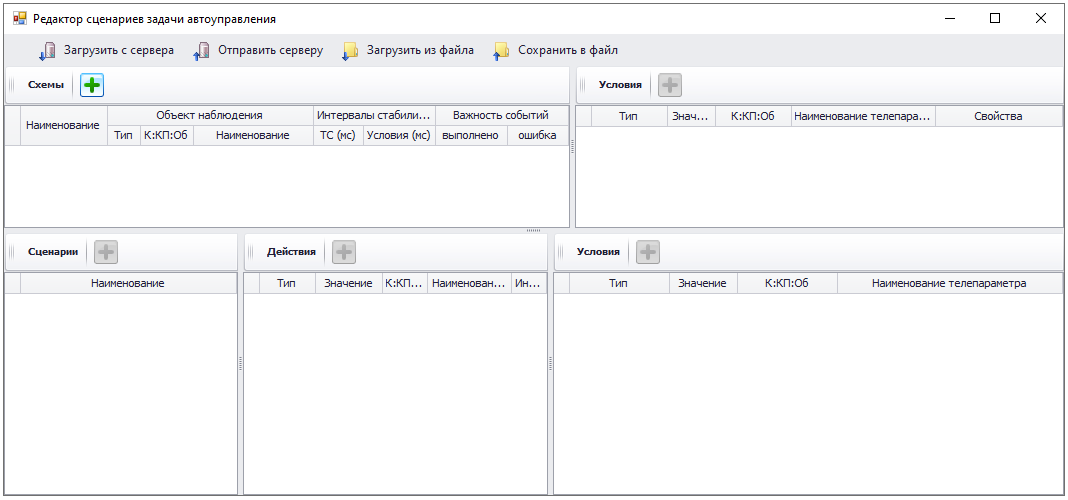Click the plus beside bottom-right Условия
This screenshot has height=500, width=1068.
[648, 252]
